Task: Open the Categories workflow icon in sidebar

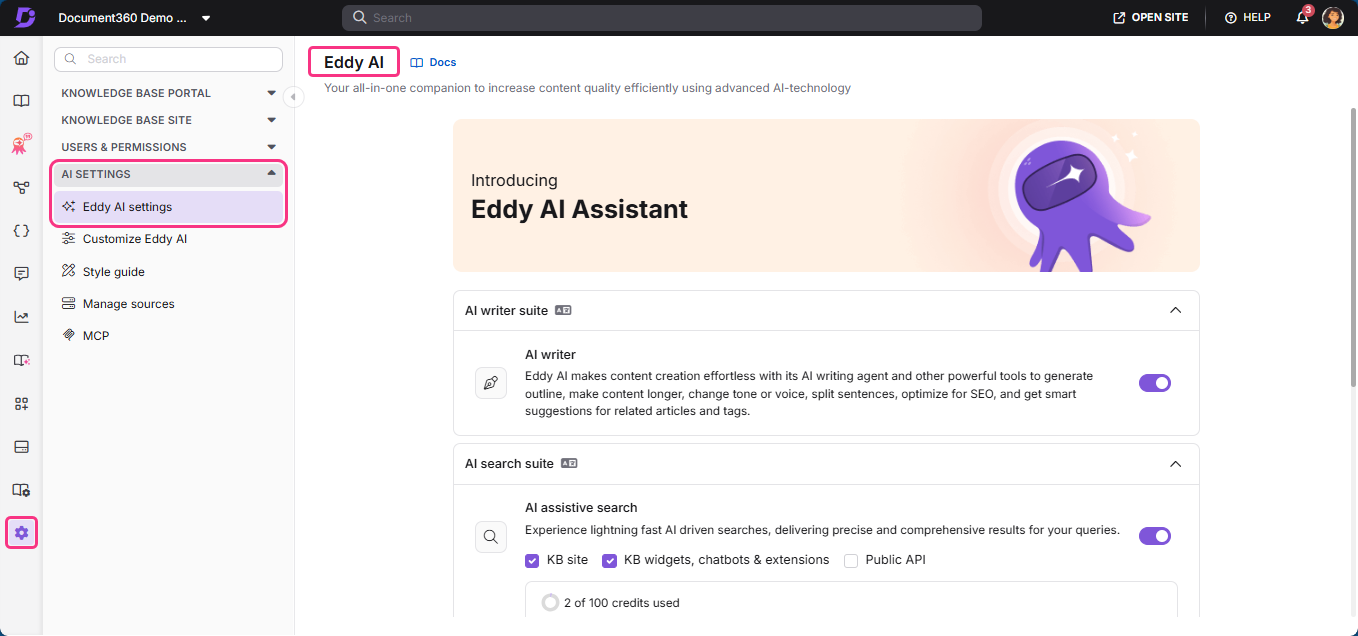Action: 21,187
